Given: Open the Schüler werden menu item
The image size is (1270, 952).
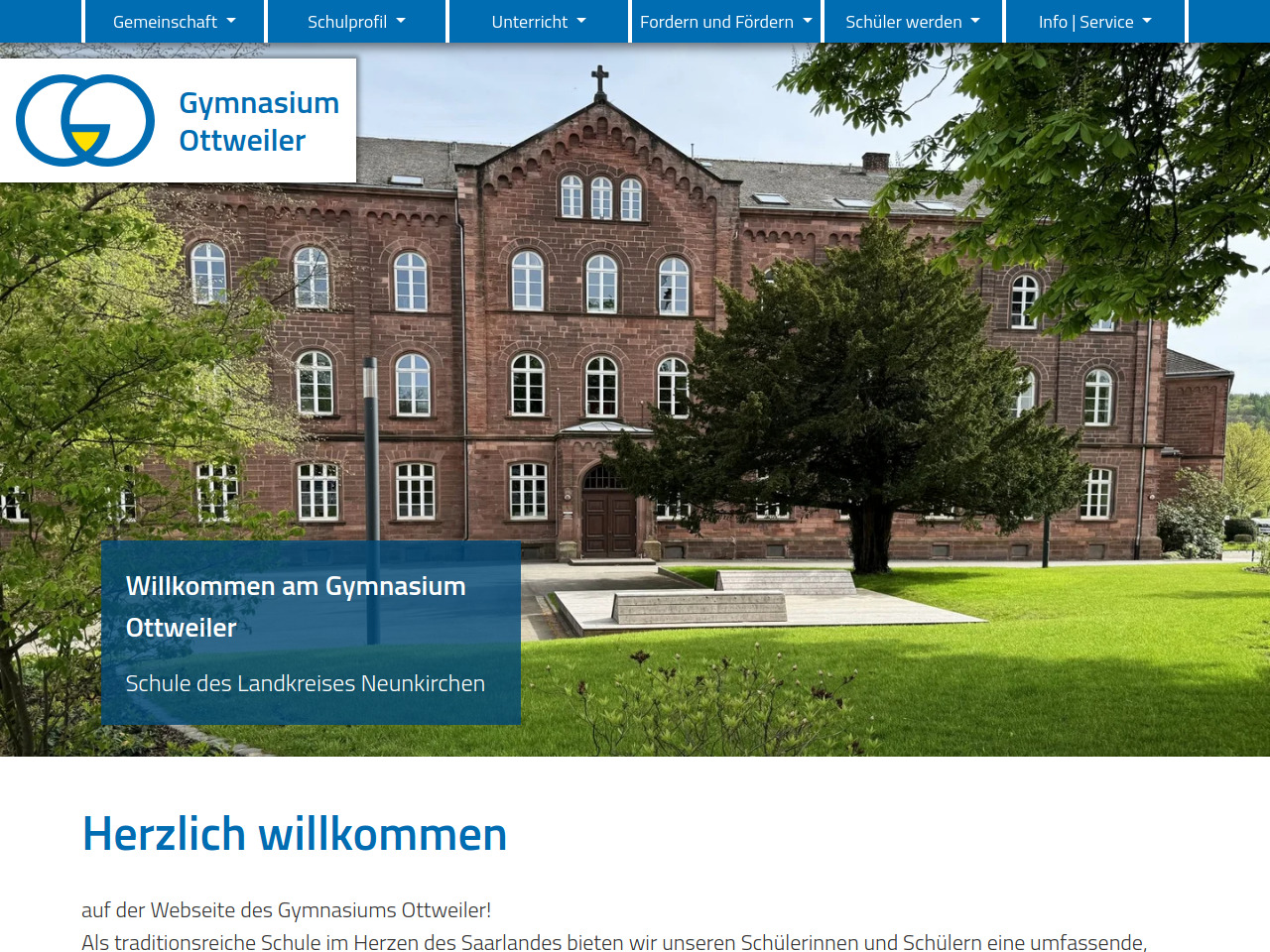Looking at the screenshot, I should (x=903, y=22).
